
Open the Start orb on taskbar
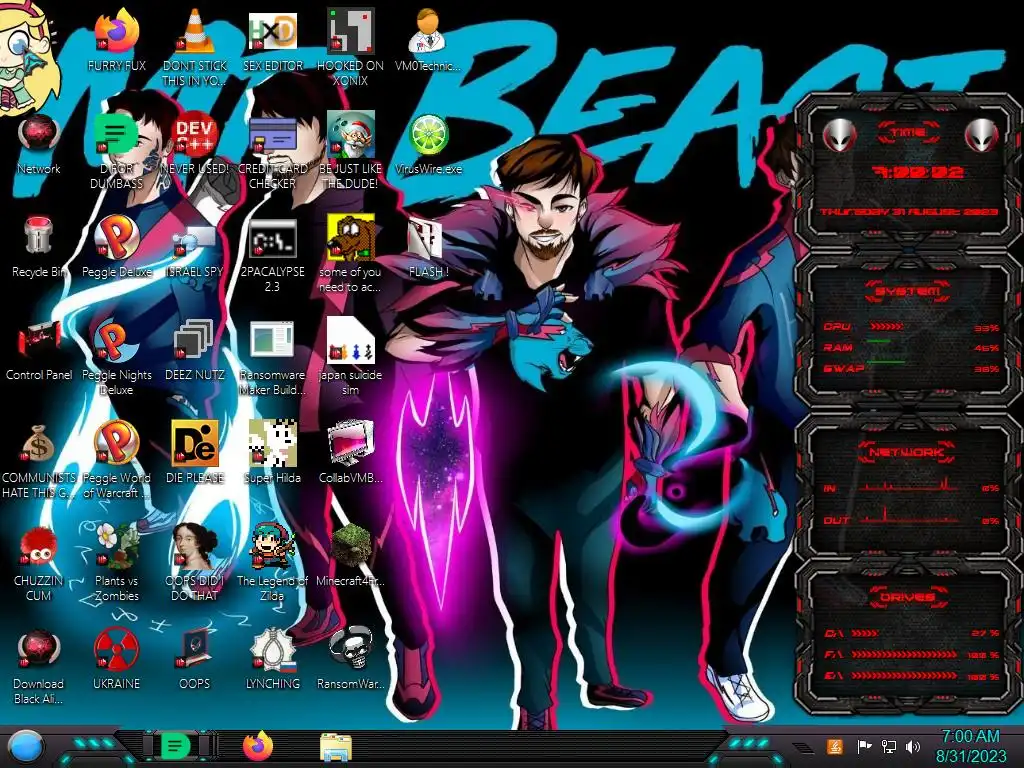25,747
